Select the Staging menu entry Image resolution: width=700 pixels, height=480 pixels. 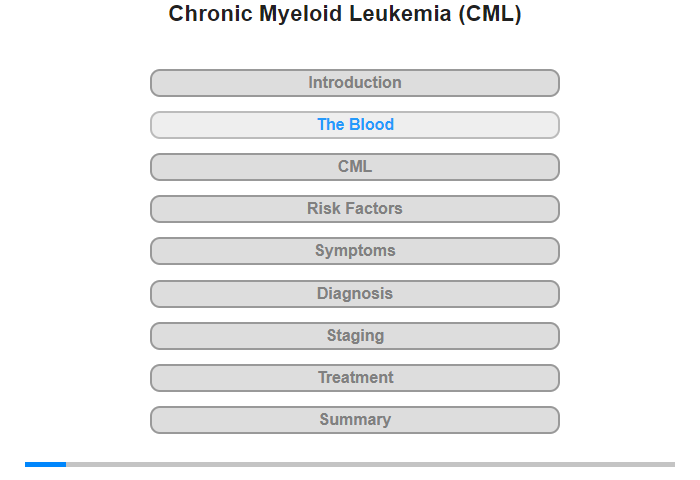(355, 336)
